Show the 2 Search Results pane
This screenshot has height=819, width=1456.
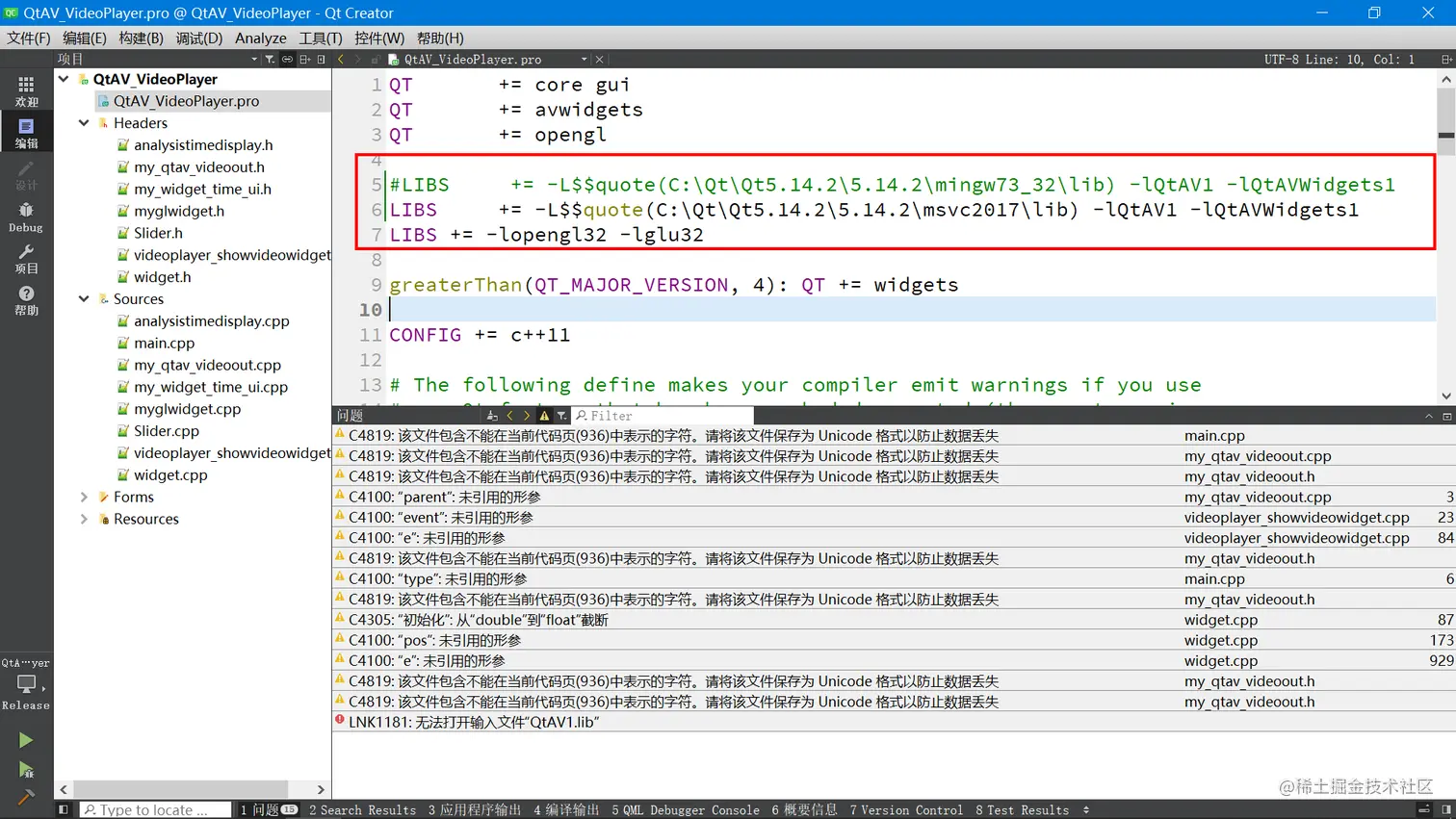point(363,810)
